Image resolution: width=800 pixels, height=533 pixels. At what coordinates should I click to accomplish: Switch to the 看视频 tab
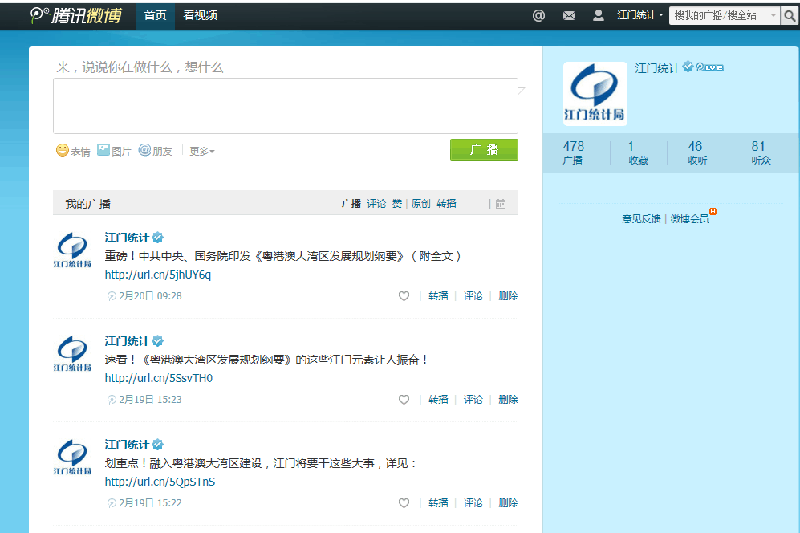click(x=201, y=15)
